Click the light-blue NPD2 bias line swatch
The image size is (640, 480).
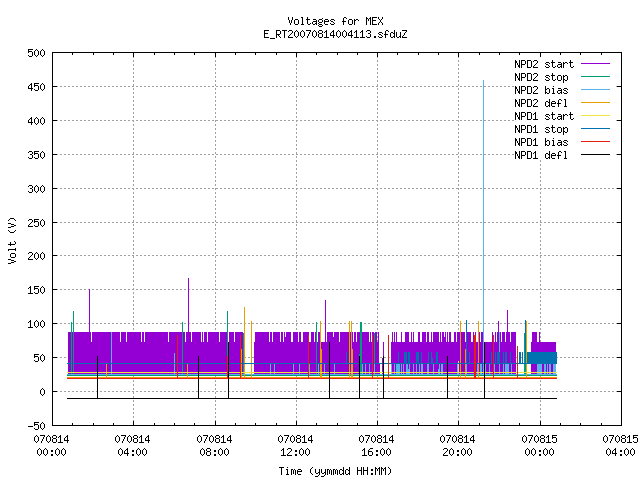coord(595,89)
